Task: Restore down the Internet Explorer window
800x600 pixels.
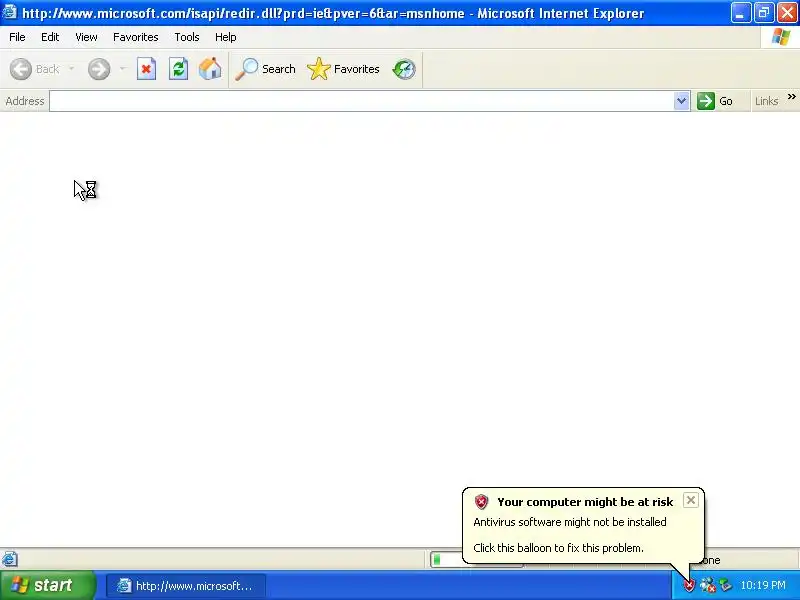Action: click(x=764, y=13)
